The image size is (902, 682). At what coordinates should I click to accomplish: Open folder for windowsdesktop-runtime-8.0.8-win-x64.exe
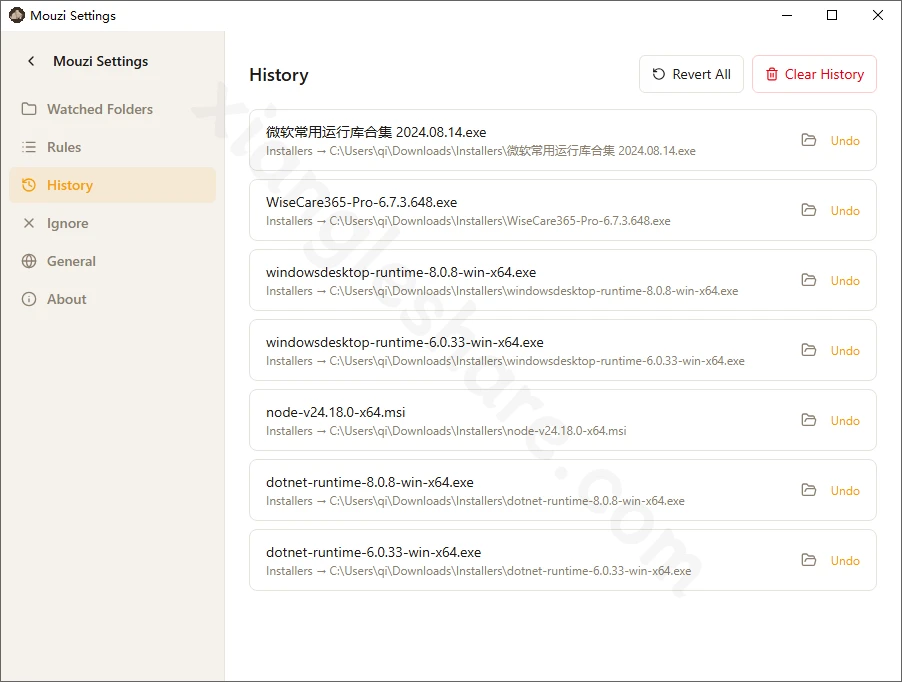[809, 281]
